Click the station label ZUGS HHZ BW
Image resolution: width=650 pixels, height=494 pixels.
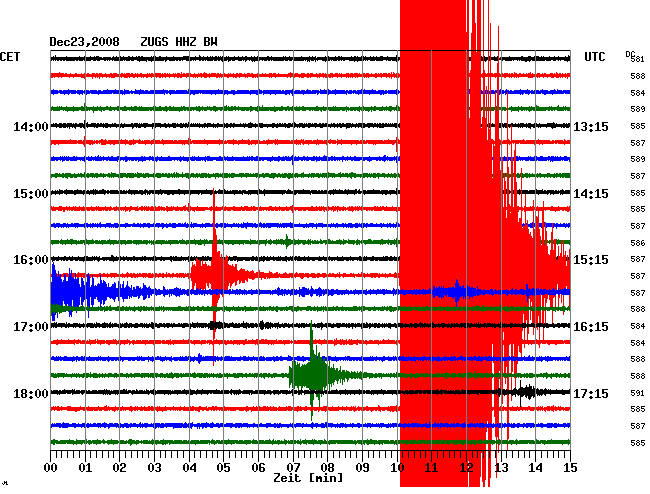click(x=179, y=42)
